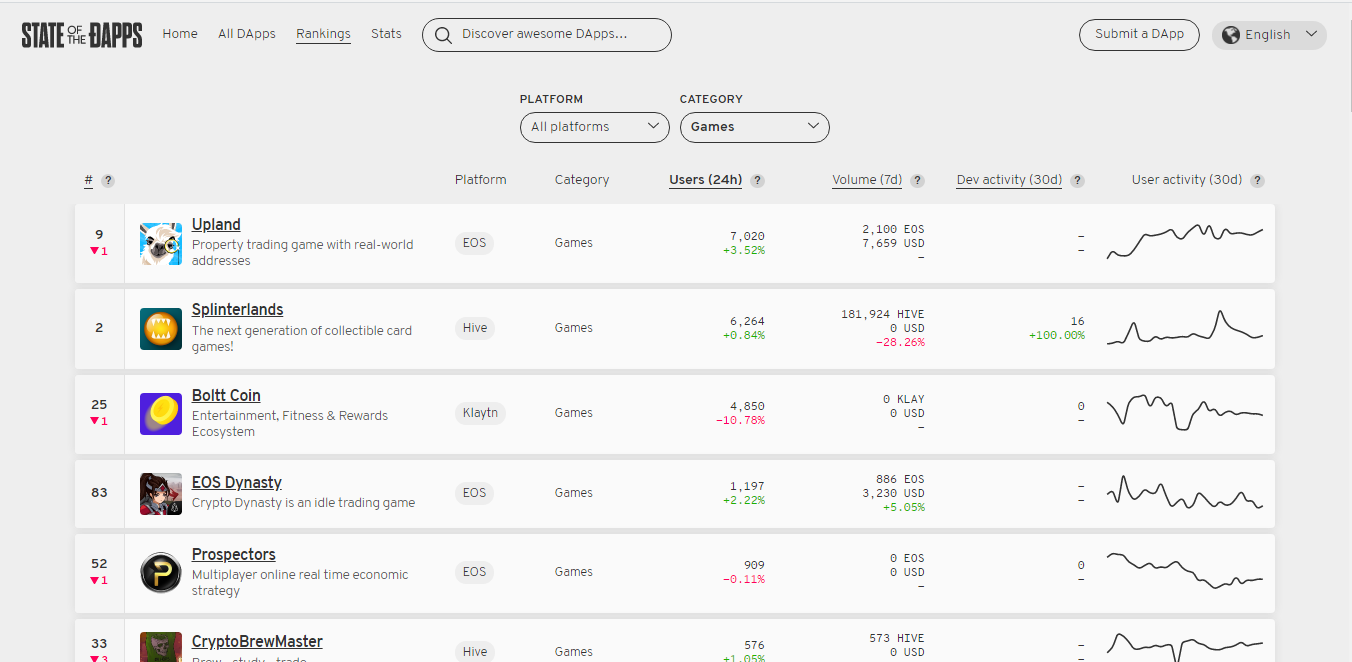The width and height of the screenshot is (1352, 662).
Task: Click Games category in Upland row
Action: pyautogui.click(x=574, y=243)
